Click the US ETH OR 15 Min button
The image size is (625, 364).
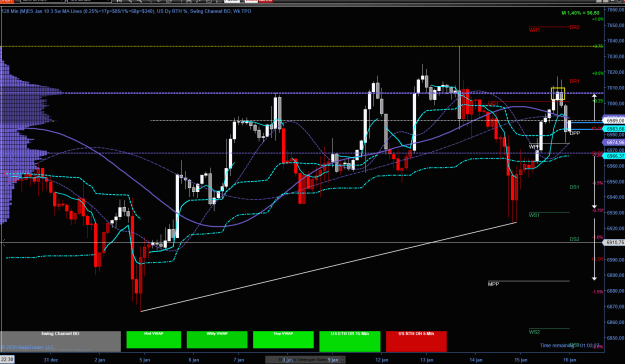pyautogui.click(x=350, y=341)
